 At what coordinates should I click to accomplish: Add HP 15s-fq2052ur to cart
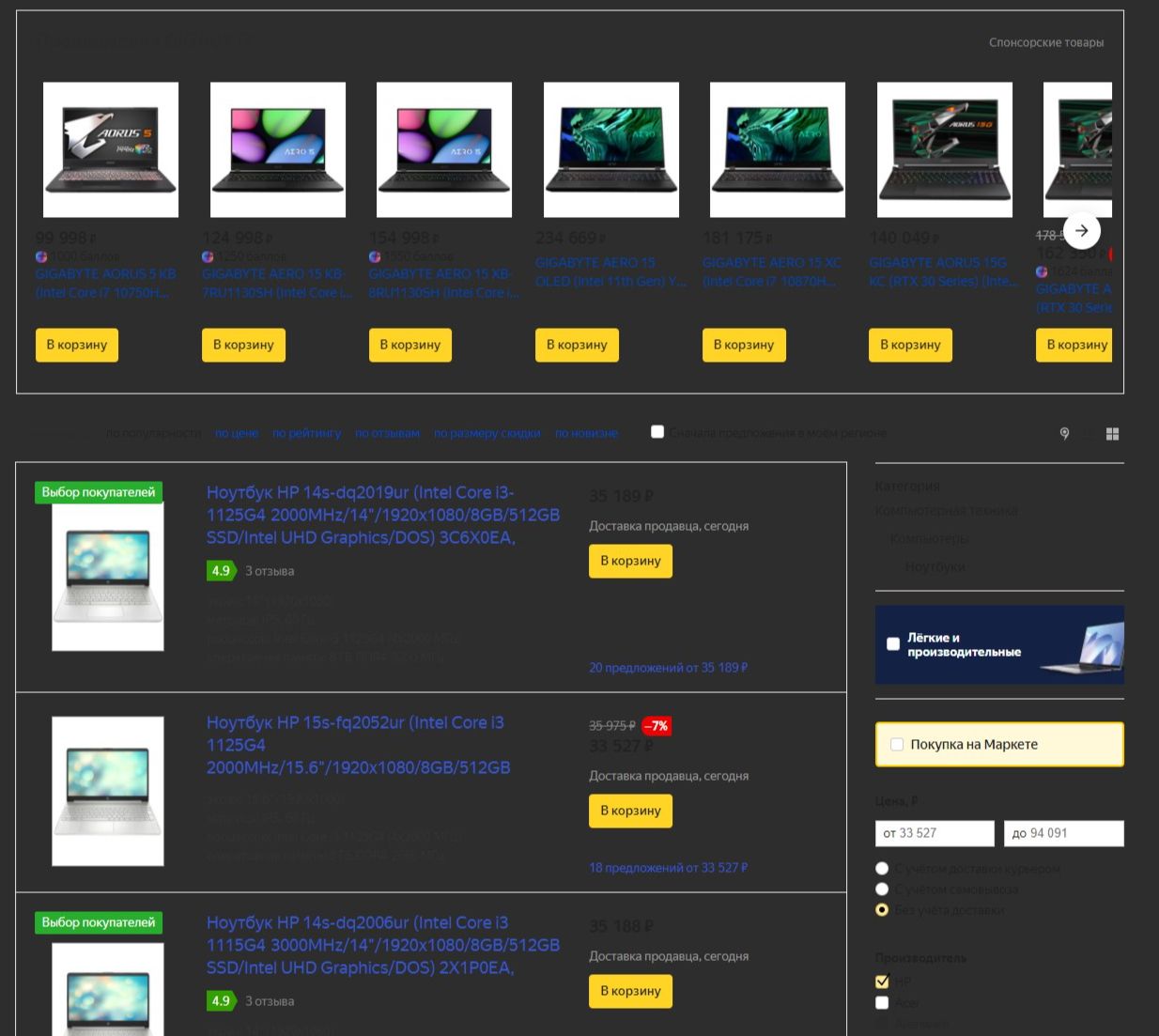click(x=630, y=811)
